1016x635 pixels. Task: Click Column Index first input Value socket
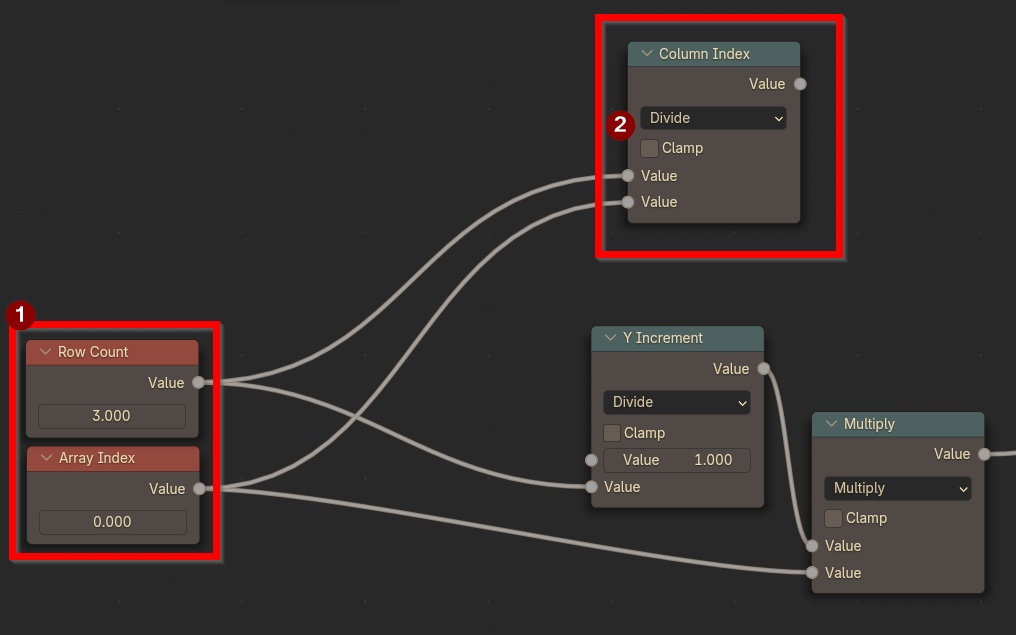(x=628, y=176)
